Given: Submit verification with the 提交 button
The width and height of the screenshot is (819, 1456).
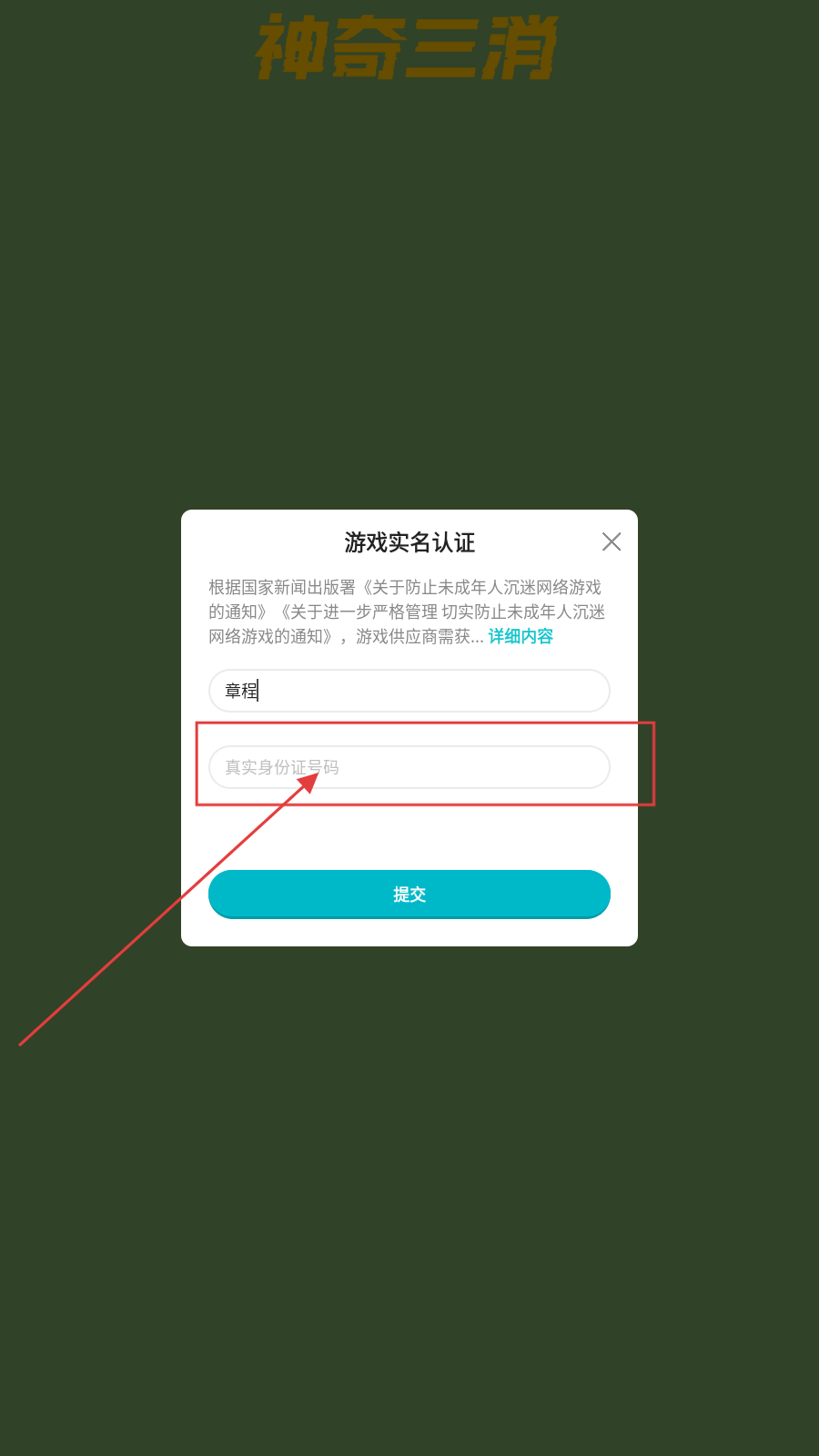Looking at the screenshot, I should point(409,895).
